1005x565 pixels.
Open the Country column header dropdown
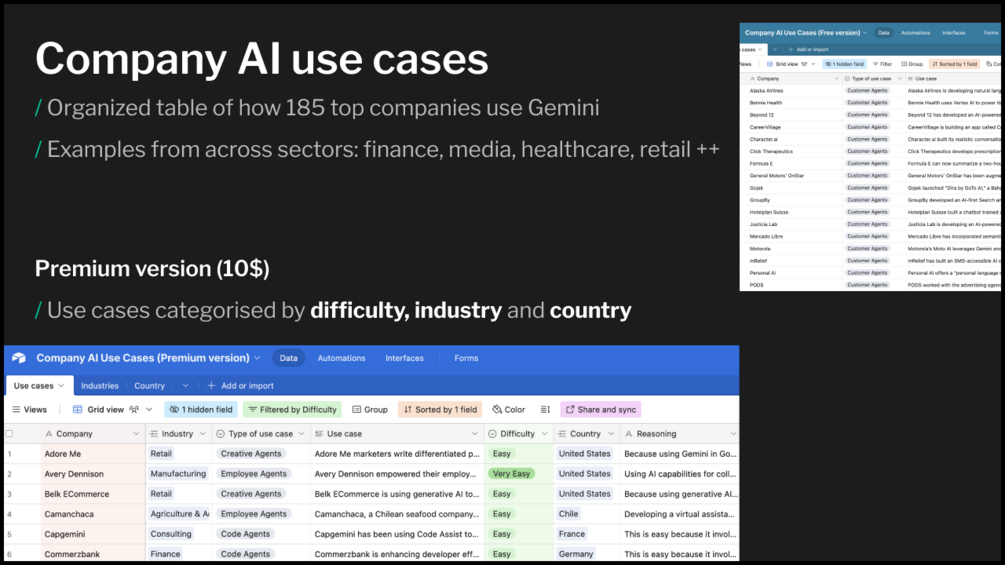(611, 434)
